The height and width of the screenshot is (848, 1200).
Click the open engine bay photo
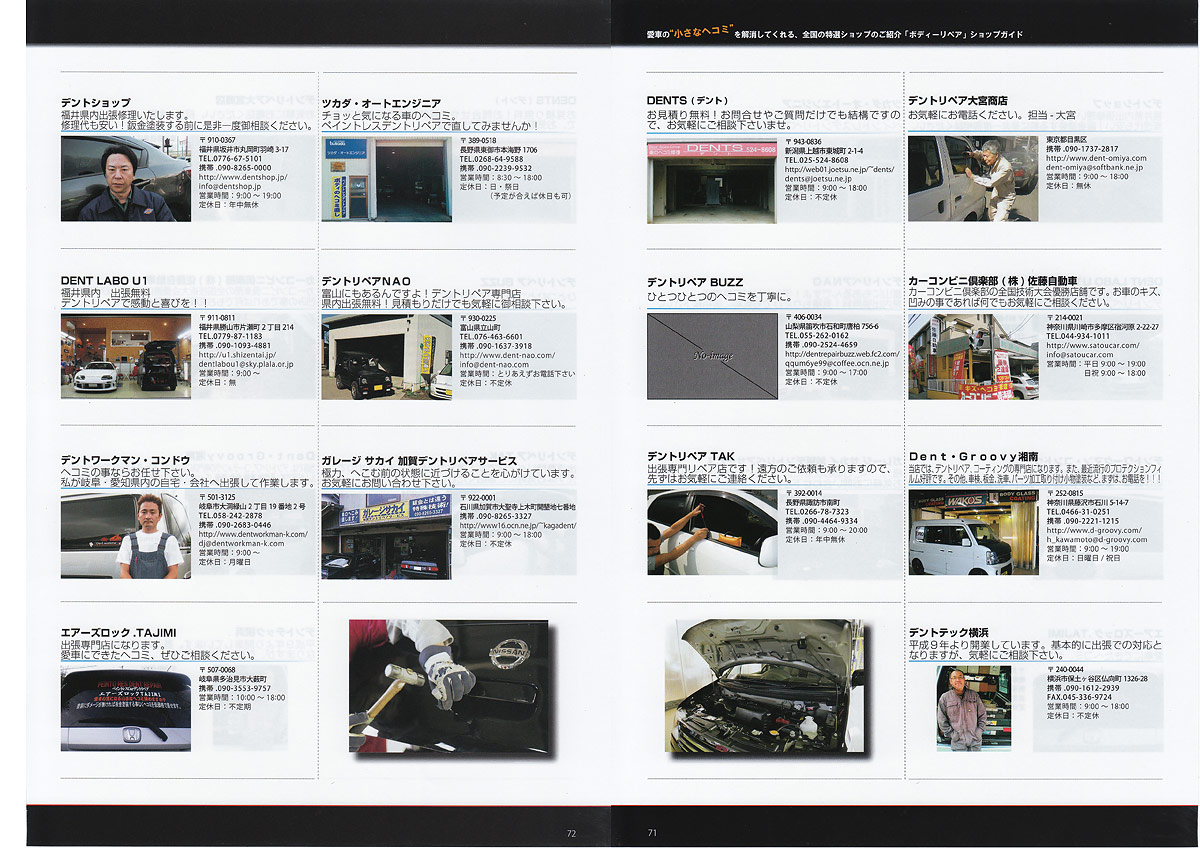click(x=764, y=685)
